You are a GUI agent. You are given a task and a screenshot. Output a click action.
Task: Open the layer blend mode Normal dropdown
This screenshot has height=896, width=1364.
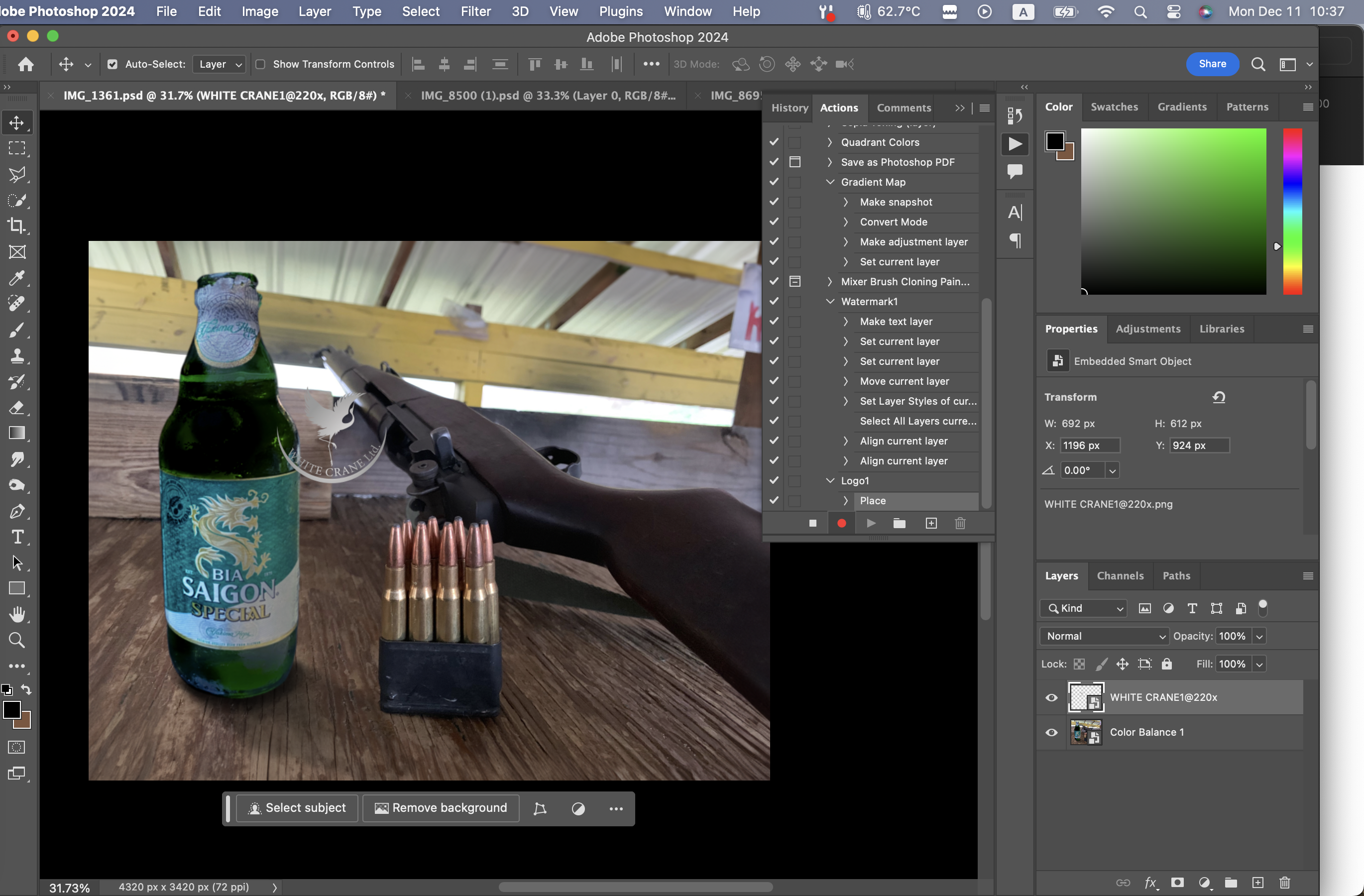coord(1104,636)
